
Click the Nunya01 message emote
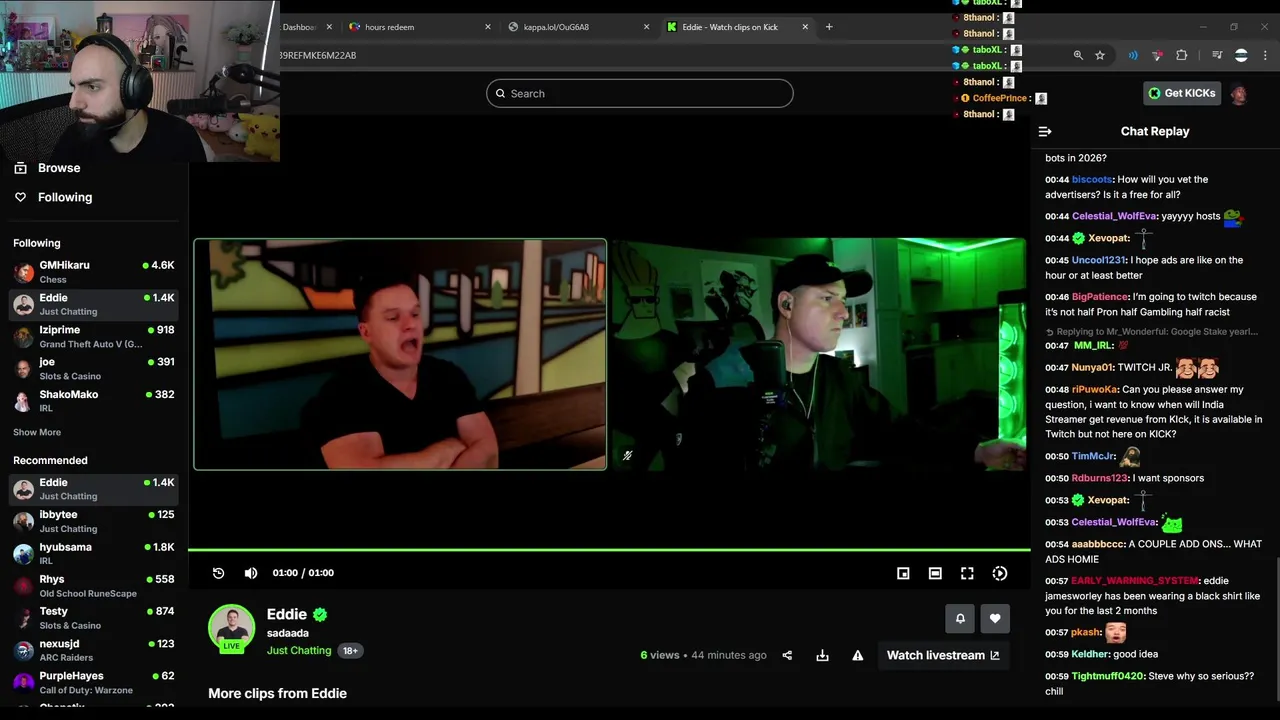1197,367
